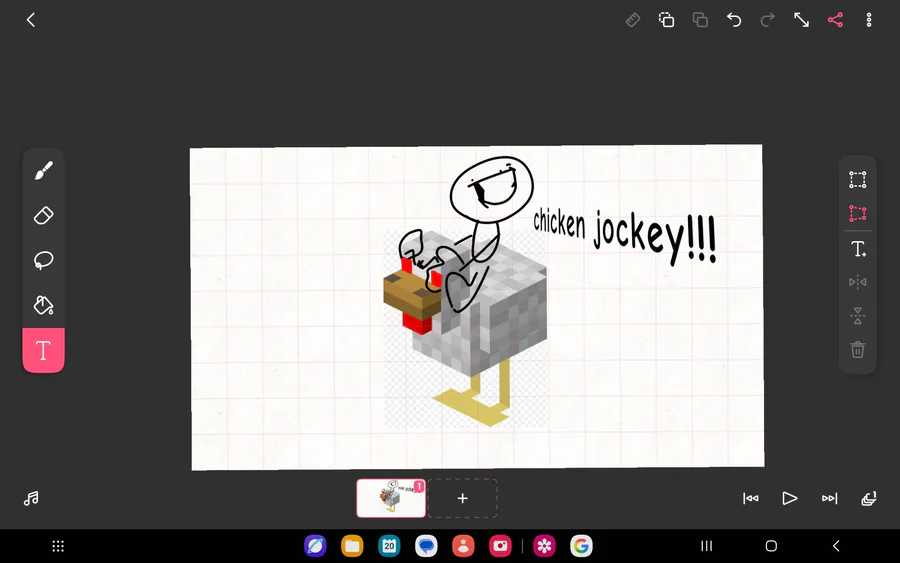Screen dimensions: 900x563
Task: Click the 'chicken jockey!!!' text on canvas
Action: 625,235
